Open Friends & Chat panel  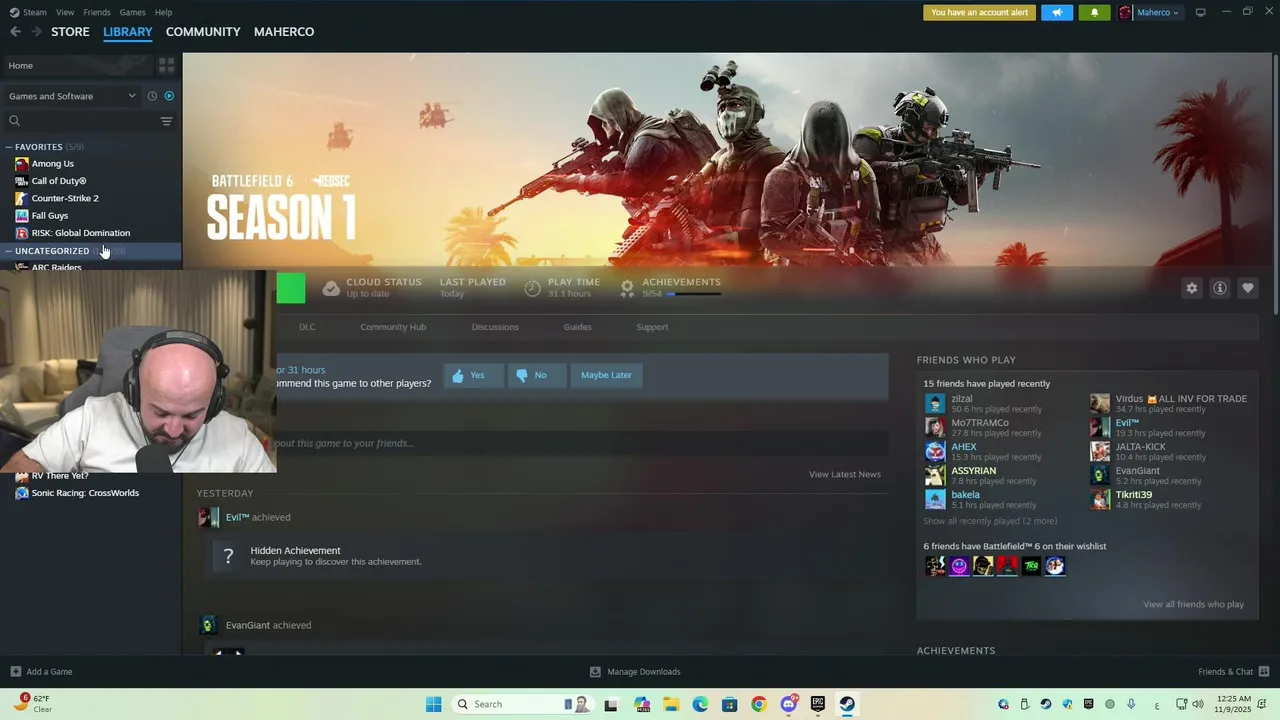click(x=1234, y=672)
